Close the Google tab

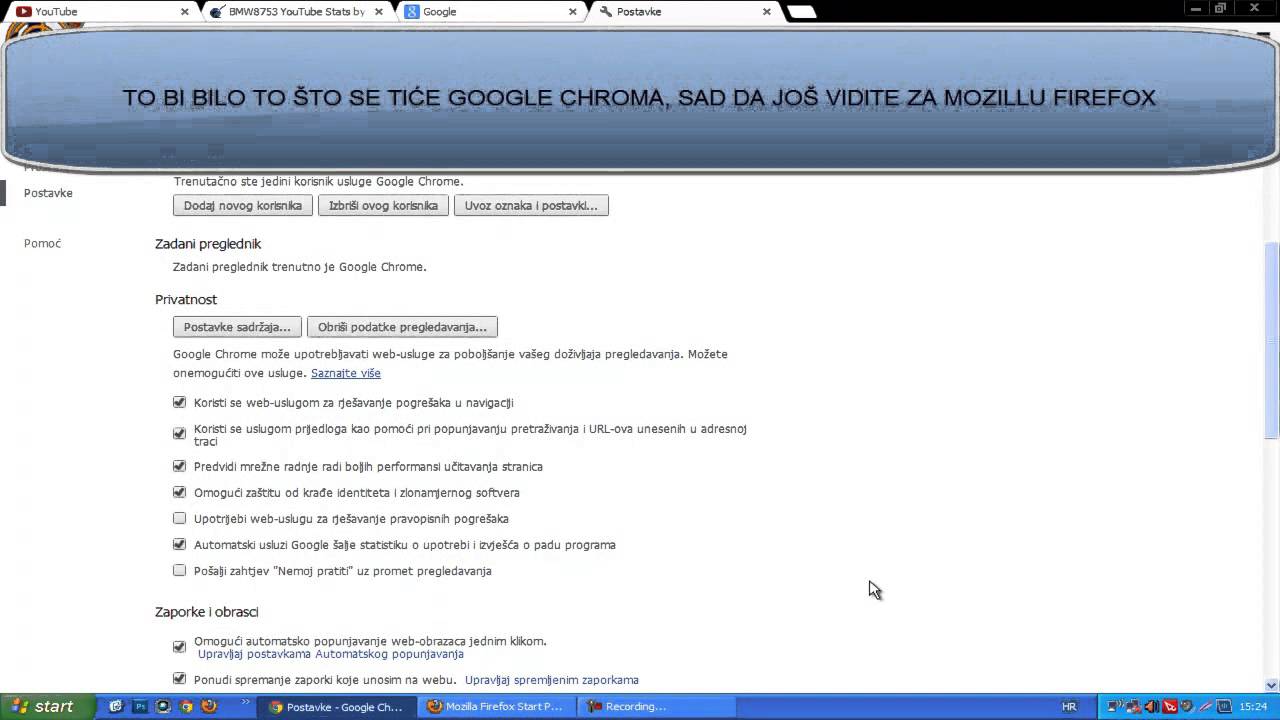(x=573, y=12)
